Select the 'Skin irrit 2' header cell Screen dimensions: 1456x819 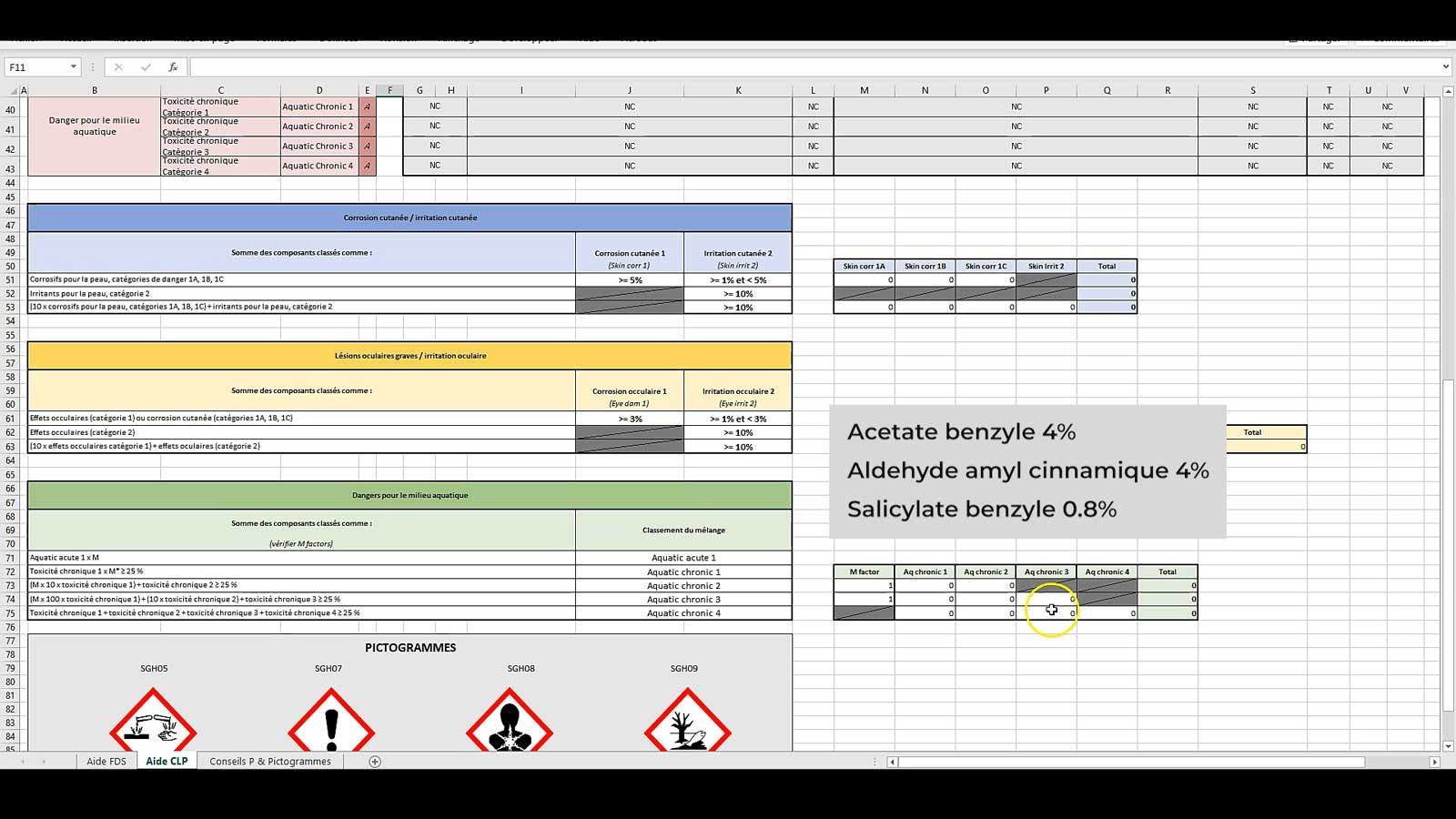pyautogui.click(x=1046, y=266)
